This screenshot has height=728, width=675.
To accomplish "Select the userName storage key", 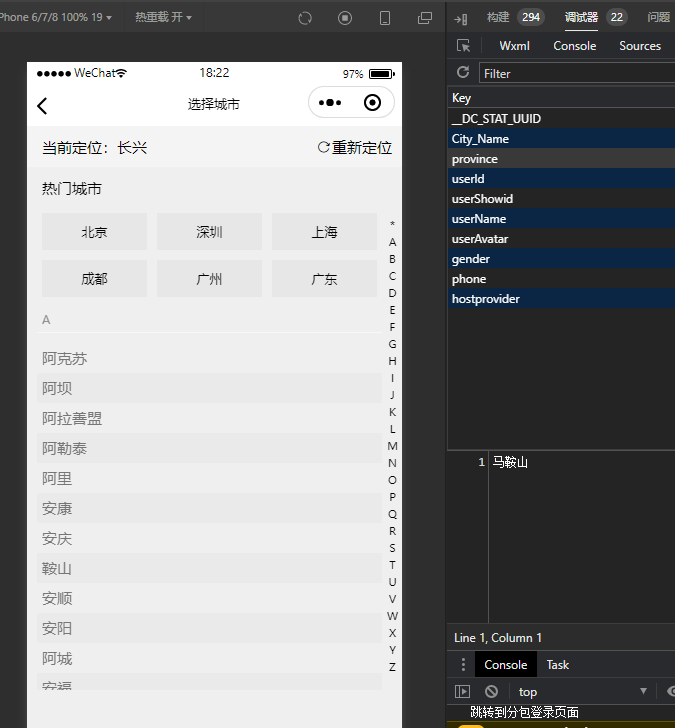I will 561,218.
